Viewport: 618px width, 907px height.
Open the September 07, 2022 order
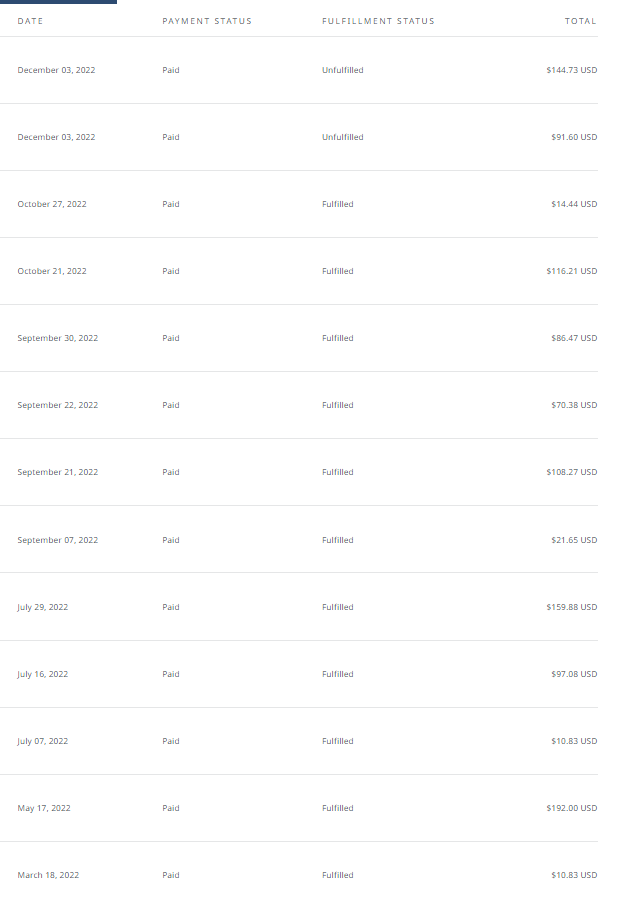[299, 540]
